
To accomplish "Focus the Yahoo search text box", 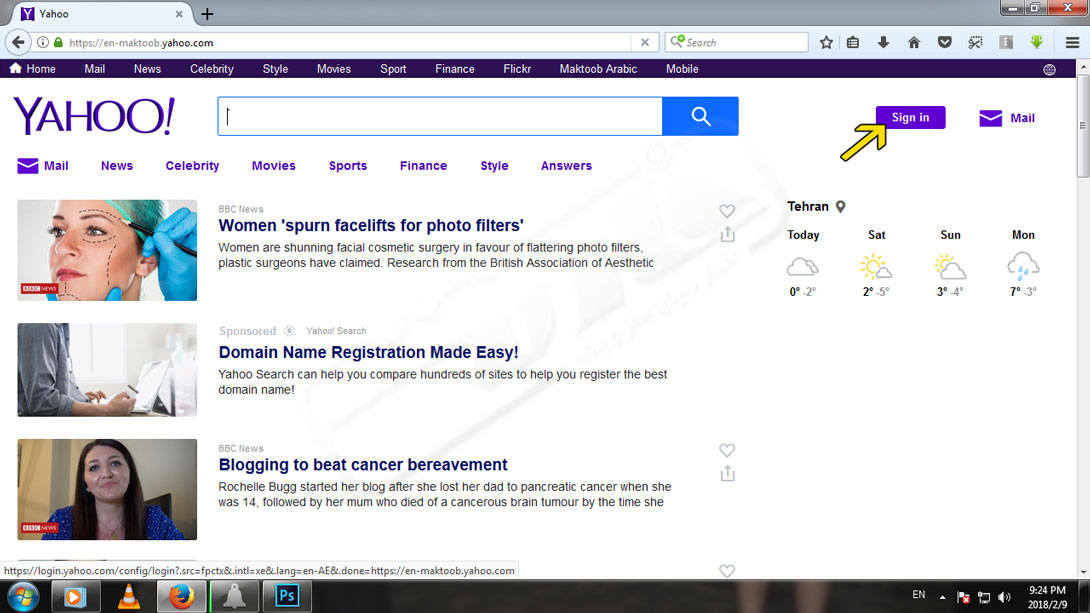I will pyautogui.click(x=440, y=116).
